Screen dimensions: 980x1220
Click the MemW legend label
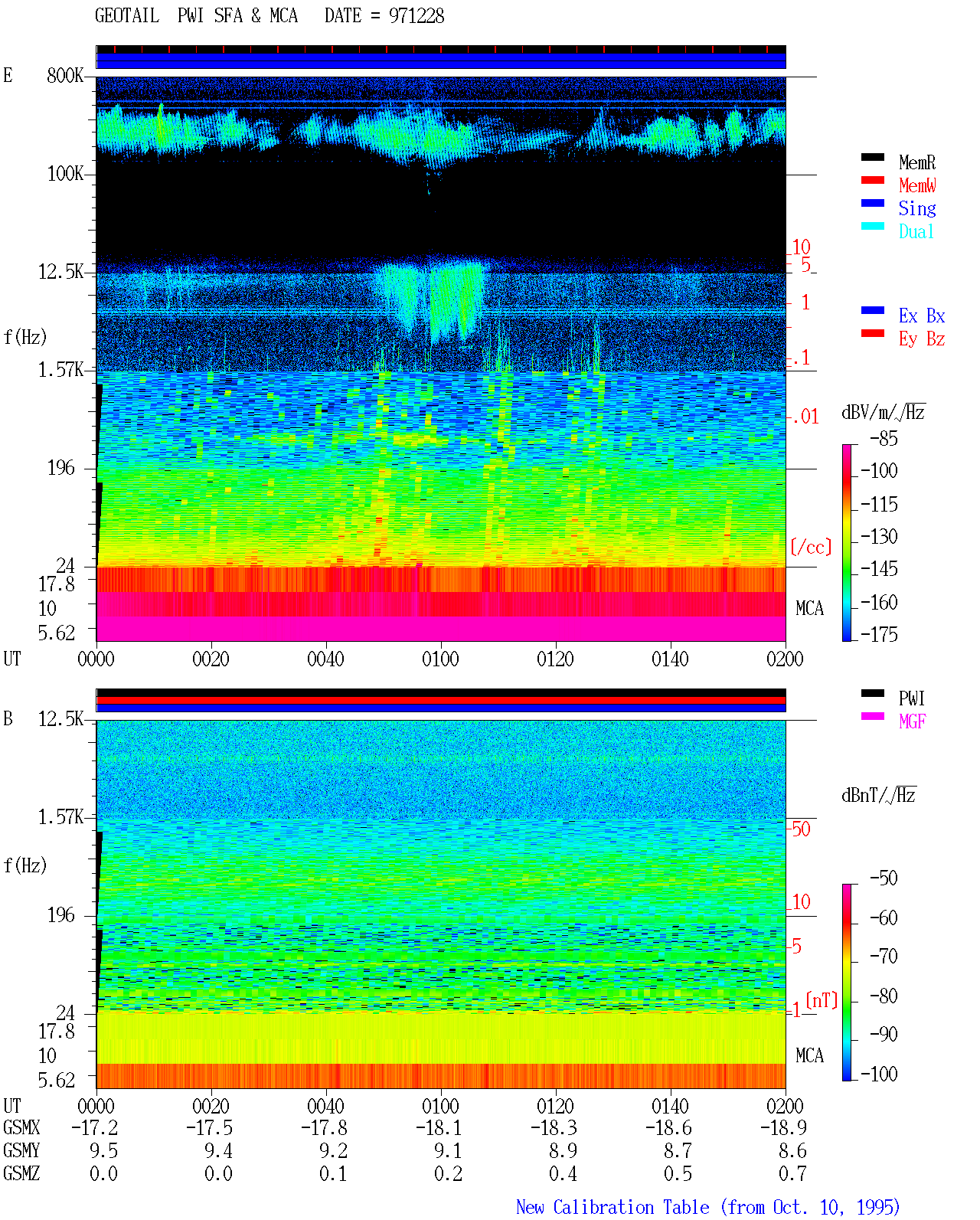pos(917,185)
